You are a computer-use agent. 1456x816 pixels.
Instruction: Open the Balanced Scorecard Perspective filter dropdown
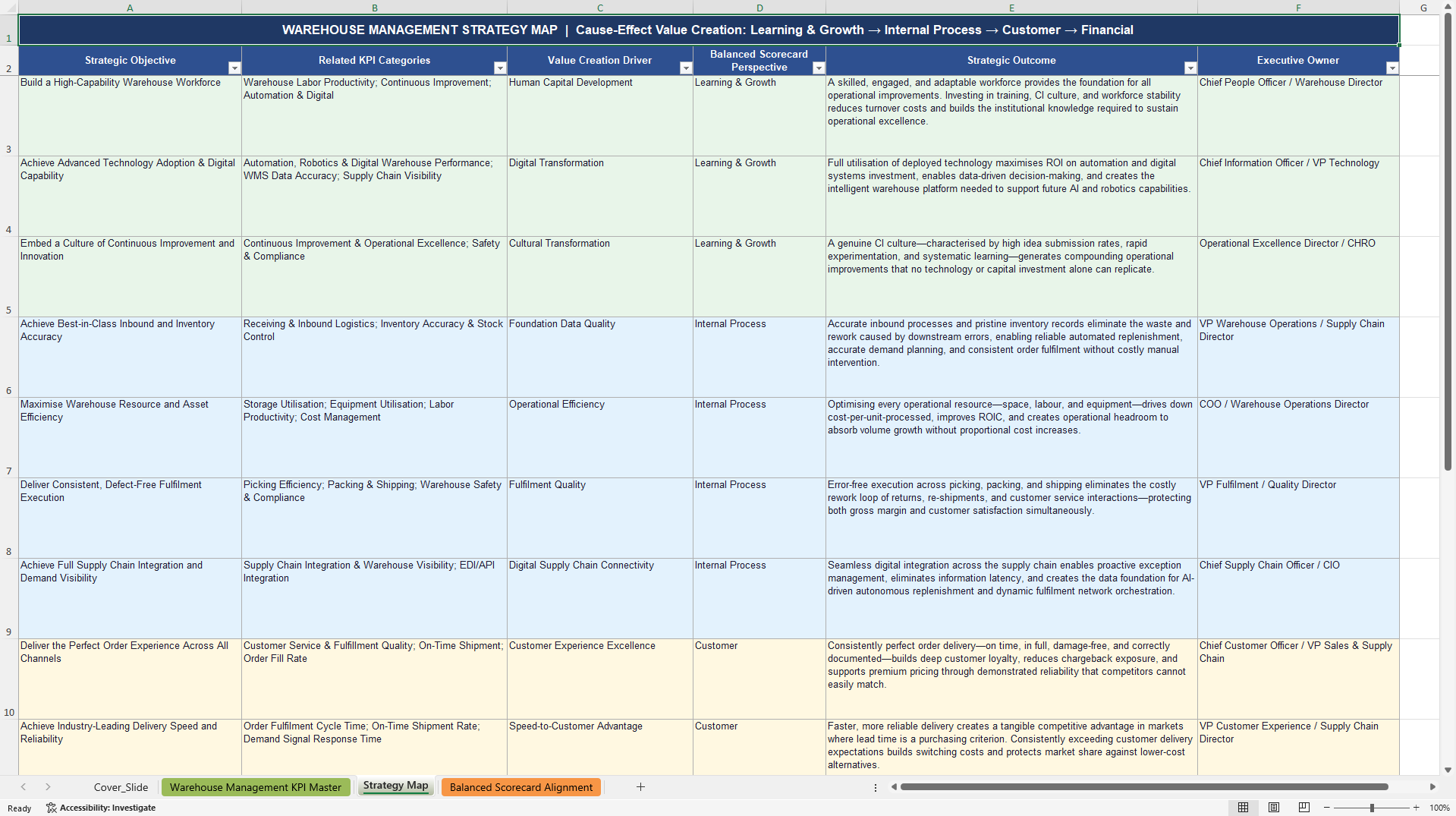click(819, 68)
